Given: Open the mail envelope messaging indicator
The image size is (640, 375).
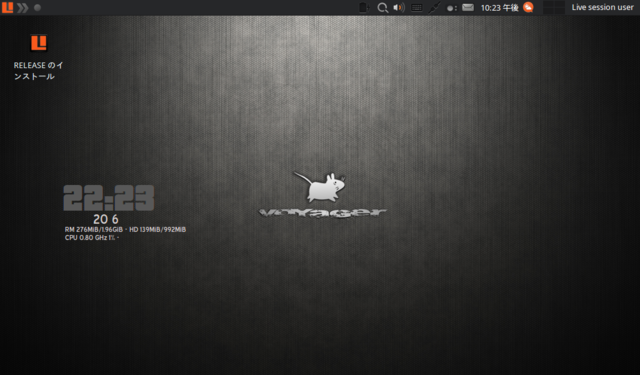Looking at the screenshot, I should (468, 7).
